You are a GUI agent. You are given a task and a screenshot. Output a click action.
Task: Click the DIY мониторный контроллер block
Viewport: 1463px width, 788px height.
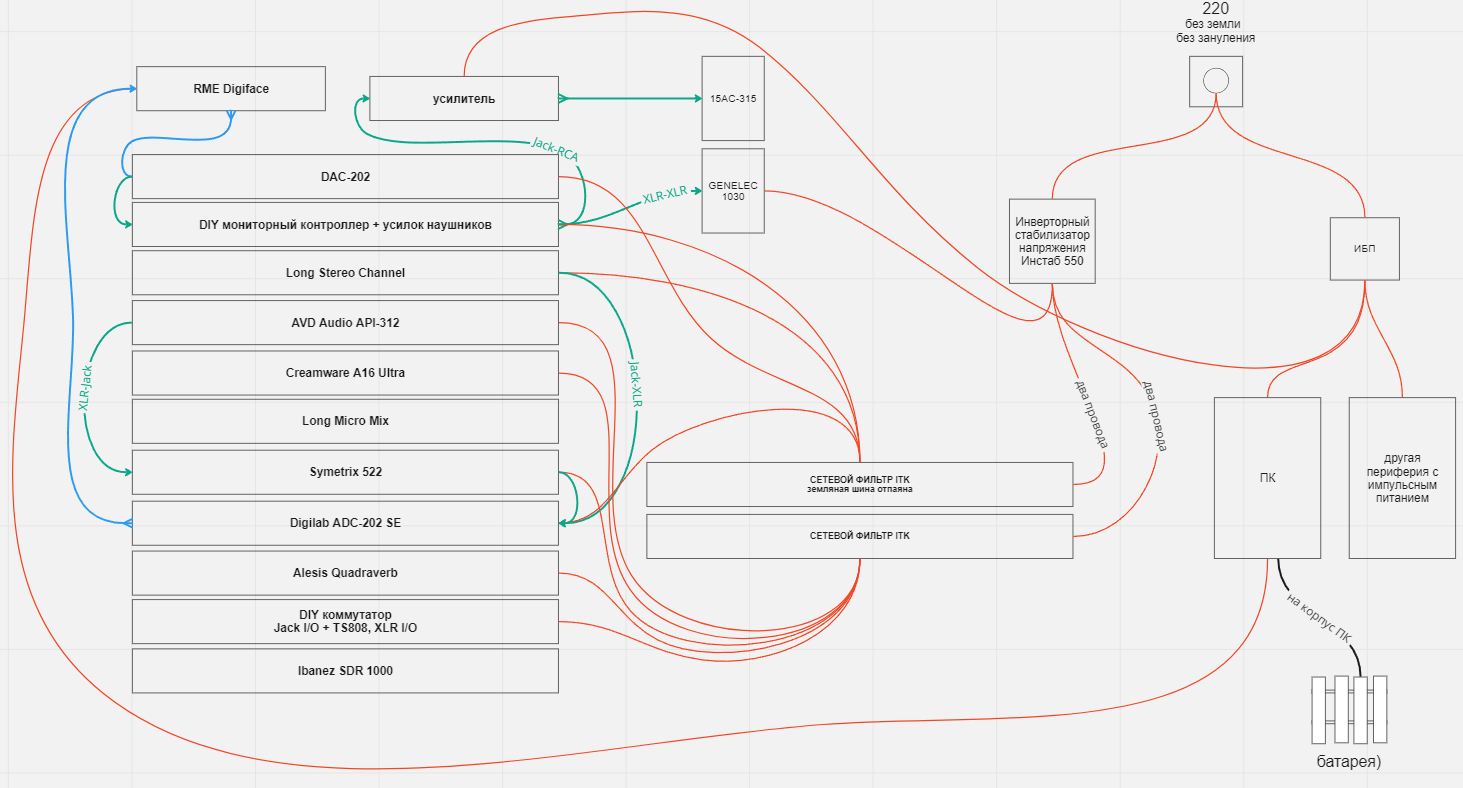click(x=345, y=225)
